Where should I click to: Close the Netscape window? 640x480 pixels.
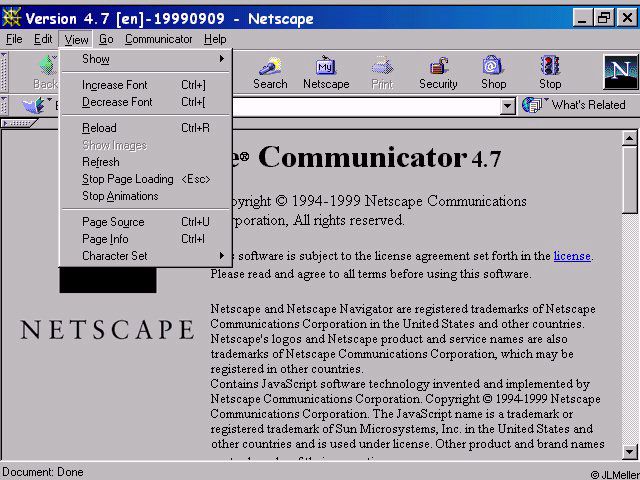click(x=627, y=18)
